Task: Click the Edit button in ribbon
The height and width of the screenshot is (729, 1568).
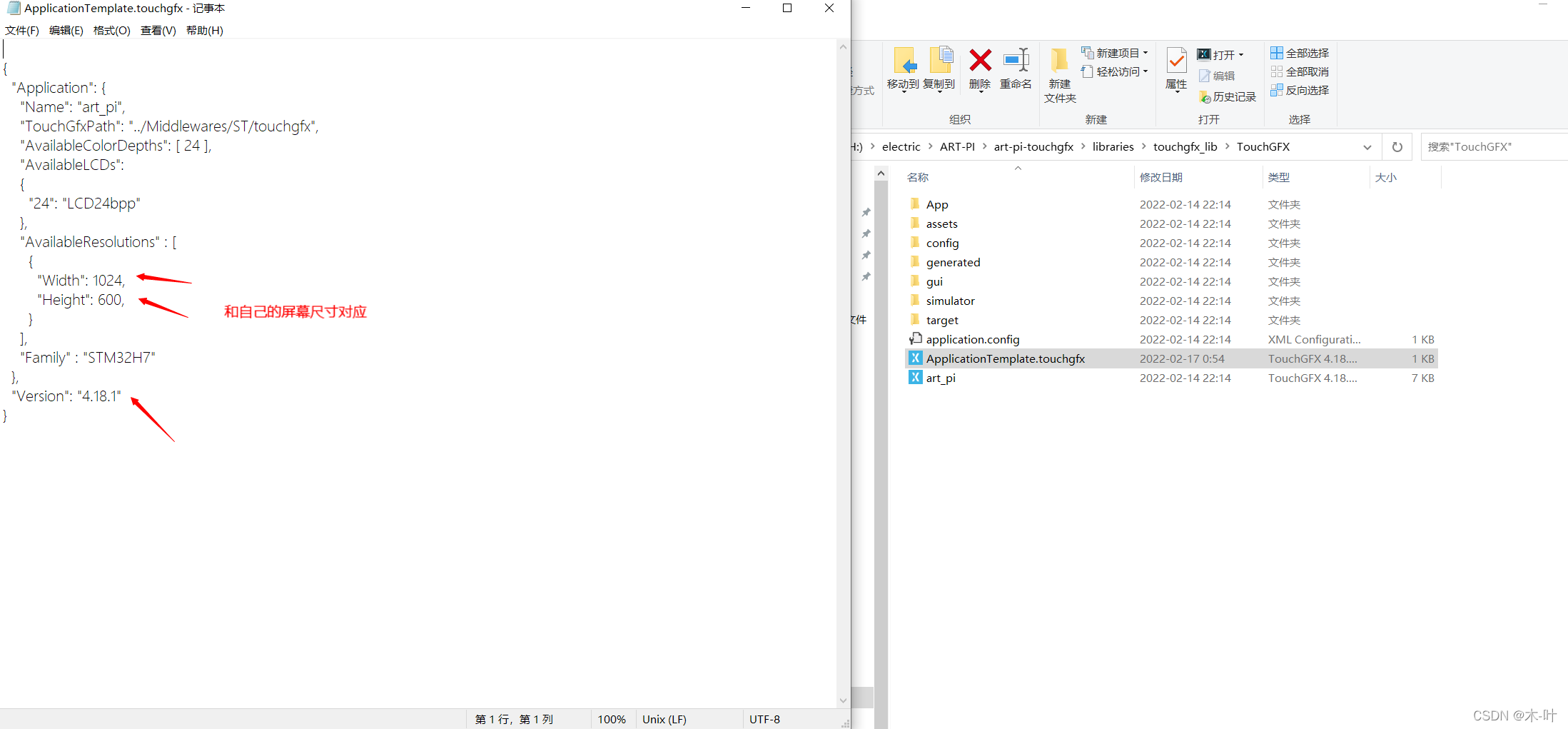Action: pos(1217,76)
